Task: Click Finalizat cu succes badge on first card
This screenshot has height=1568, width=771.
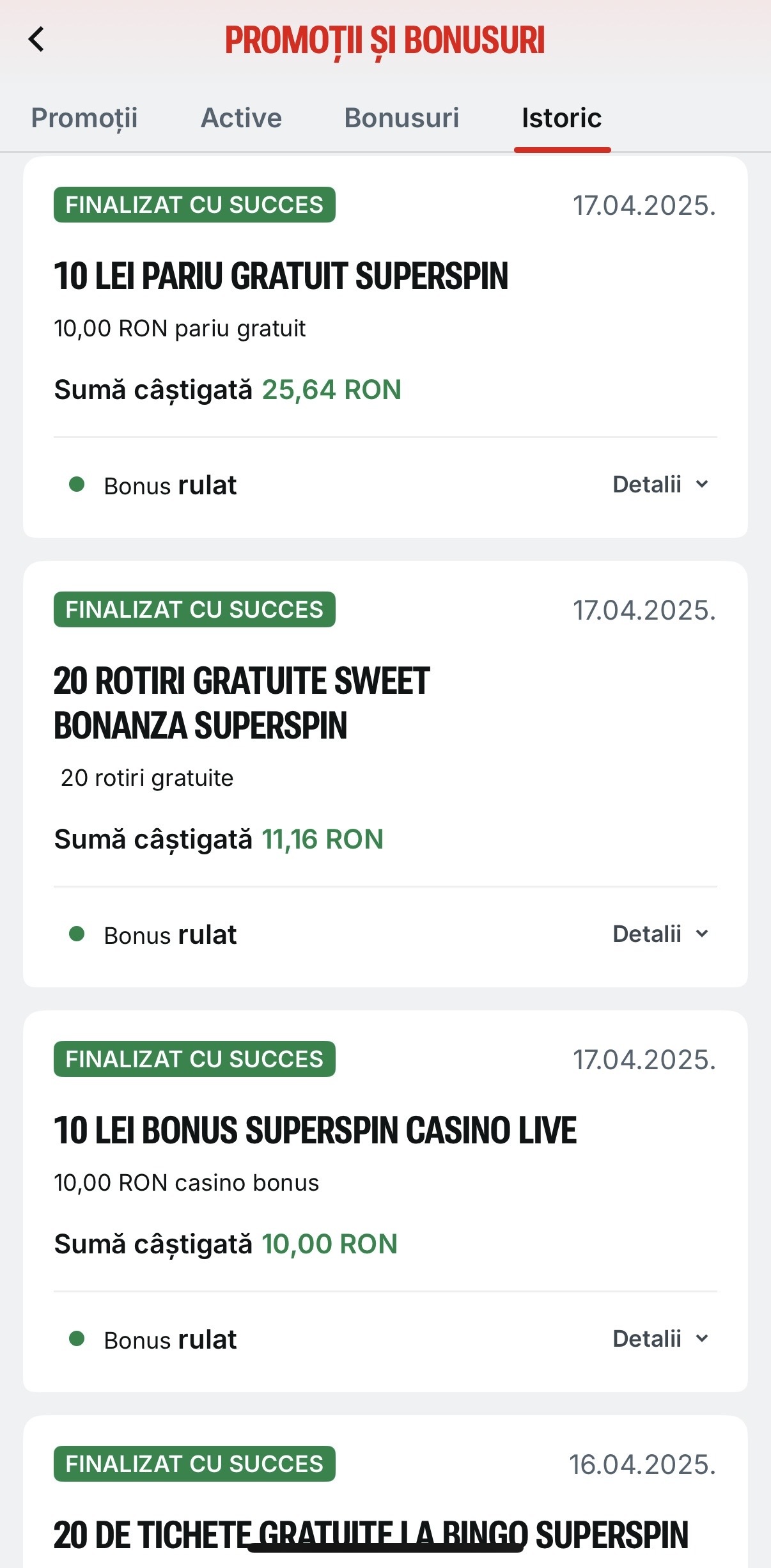Action: tap(194, 205)
